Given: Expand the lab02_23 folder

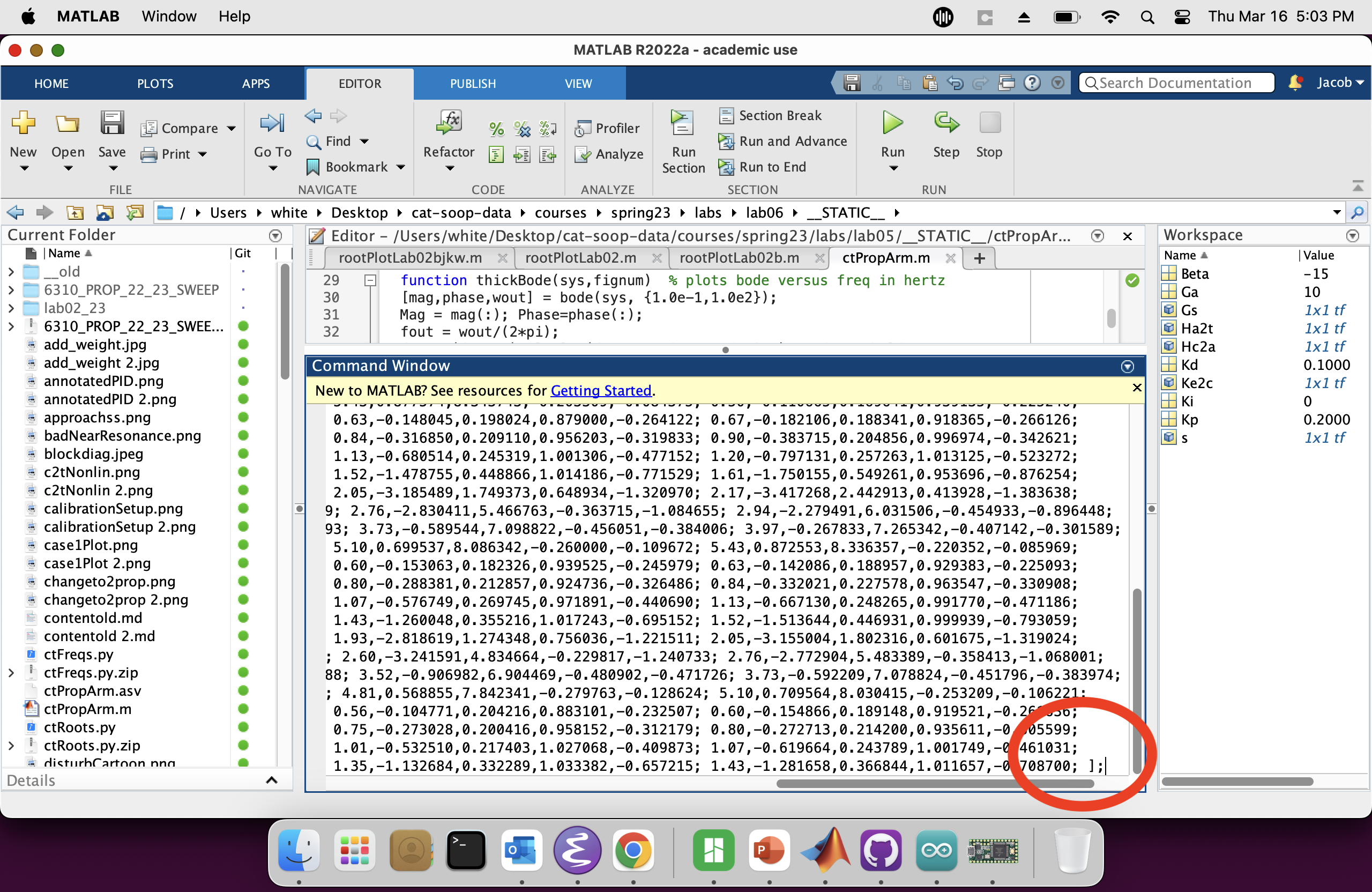Looking at the screenshot, I should (11, 308).
